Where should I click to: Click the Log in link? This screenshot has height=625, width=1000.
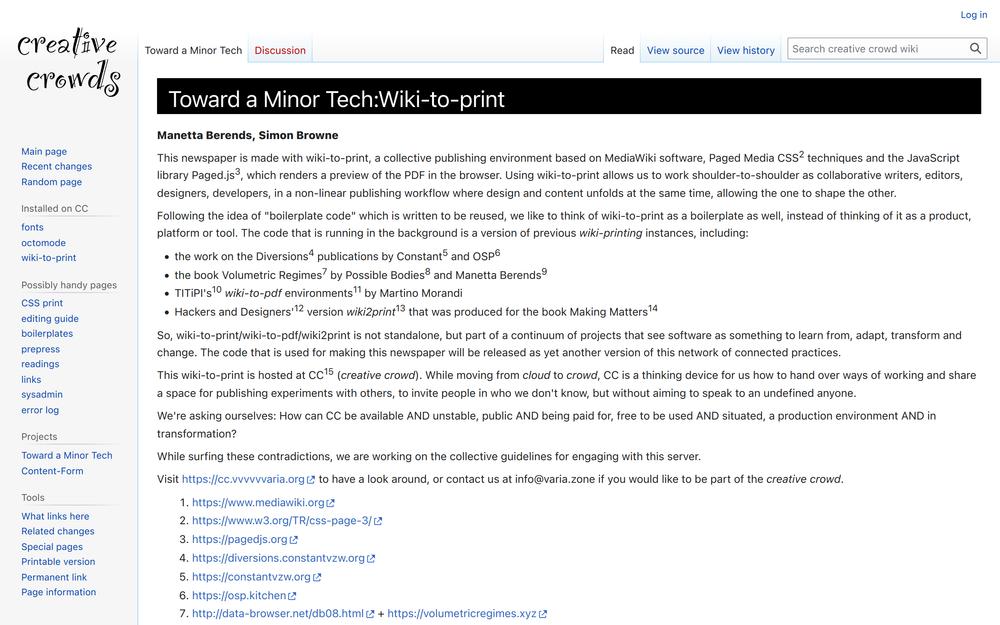pos(973,15)
